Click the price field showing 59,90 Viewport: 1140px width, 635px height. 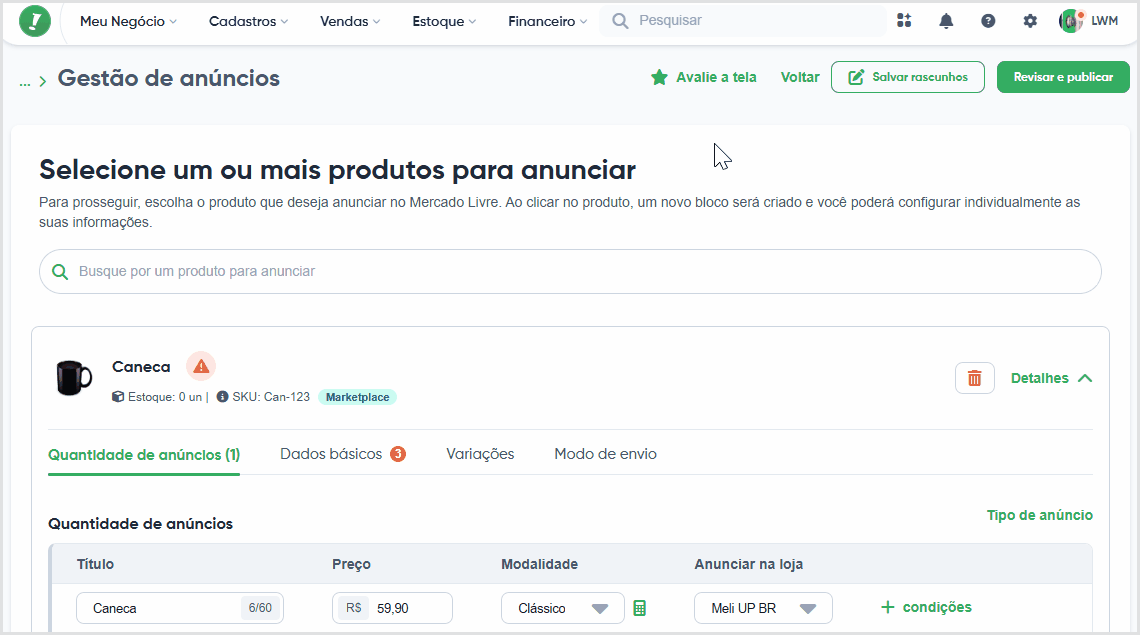(x=393, y=608)
